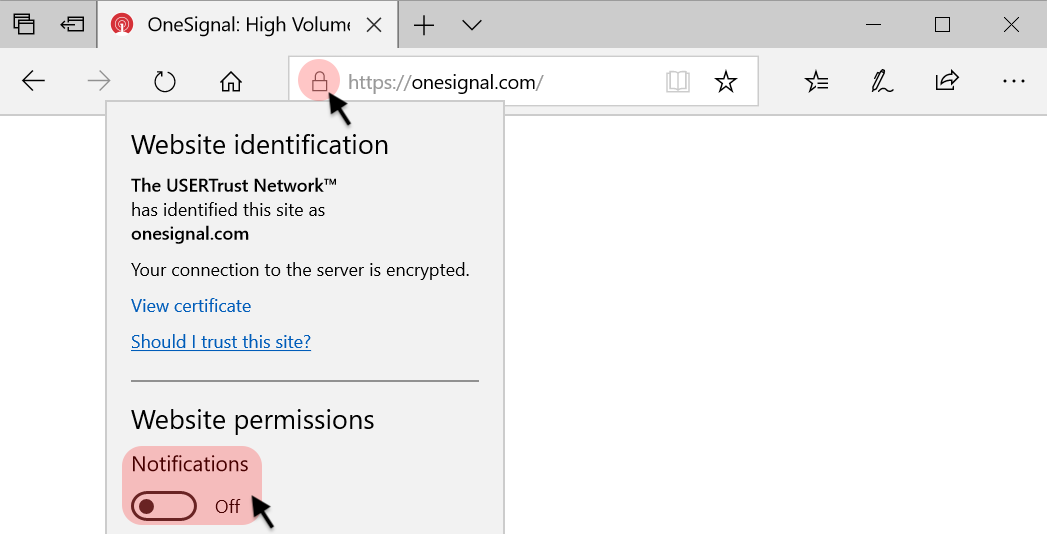This screenshot has width=1047, height=534.
Task: Add page to favorites star
Action: tap(726, 82)
